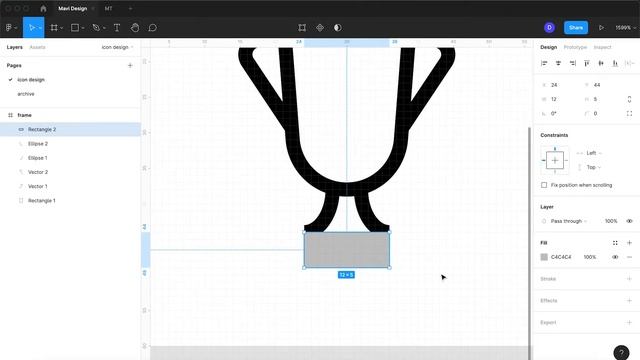This screenshot has height=360, width=640.
Task: Select the Pen tool
Action: [96, 28]
